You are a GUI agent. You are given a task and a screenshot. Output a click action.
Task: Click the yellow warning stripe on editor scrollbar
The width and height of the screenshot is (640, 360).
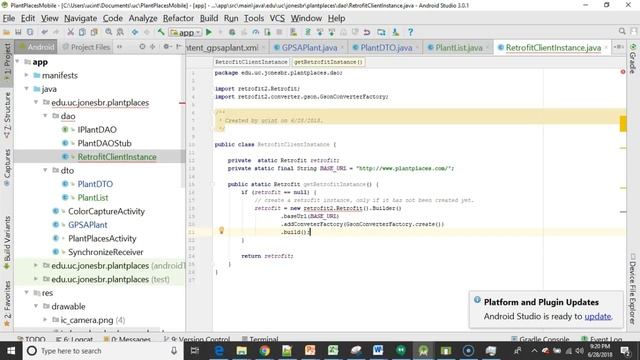tap(623, 124)
